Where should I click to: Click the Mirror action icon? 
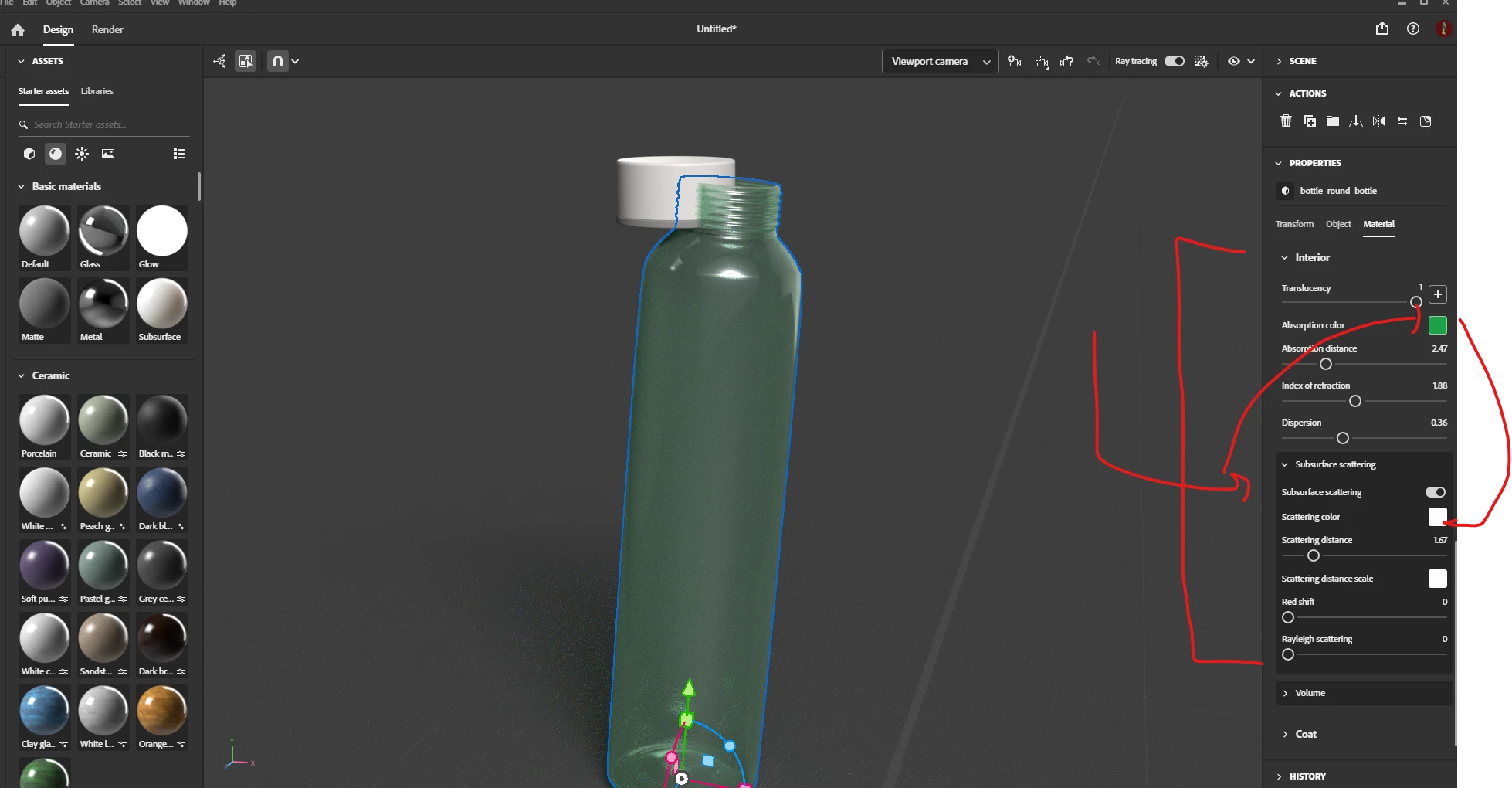[x=1379, y=121]
